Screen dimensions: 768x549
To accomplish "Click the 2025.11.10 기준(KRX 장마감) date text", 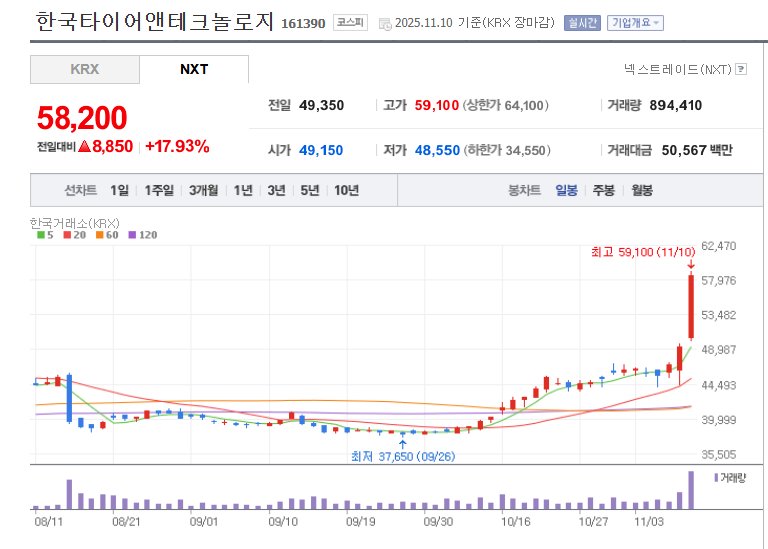I will tap(475, 23).
